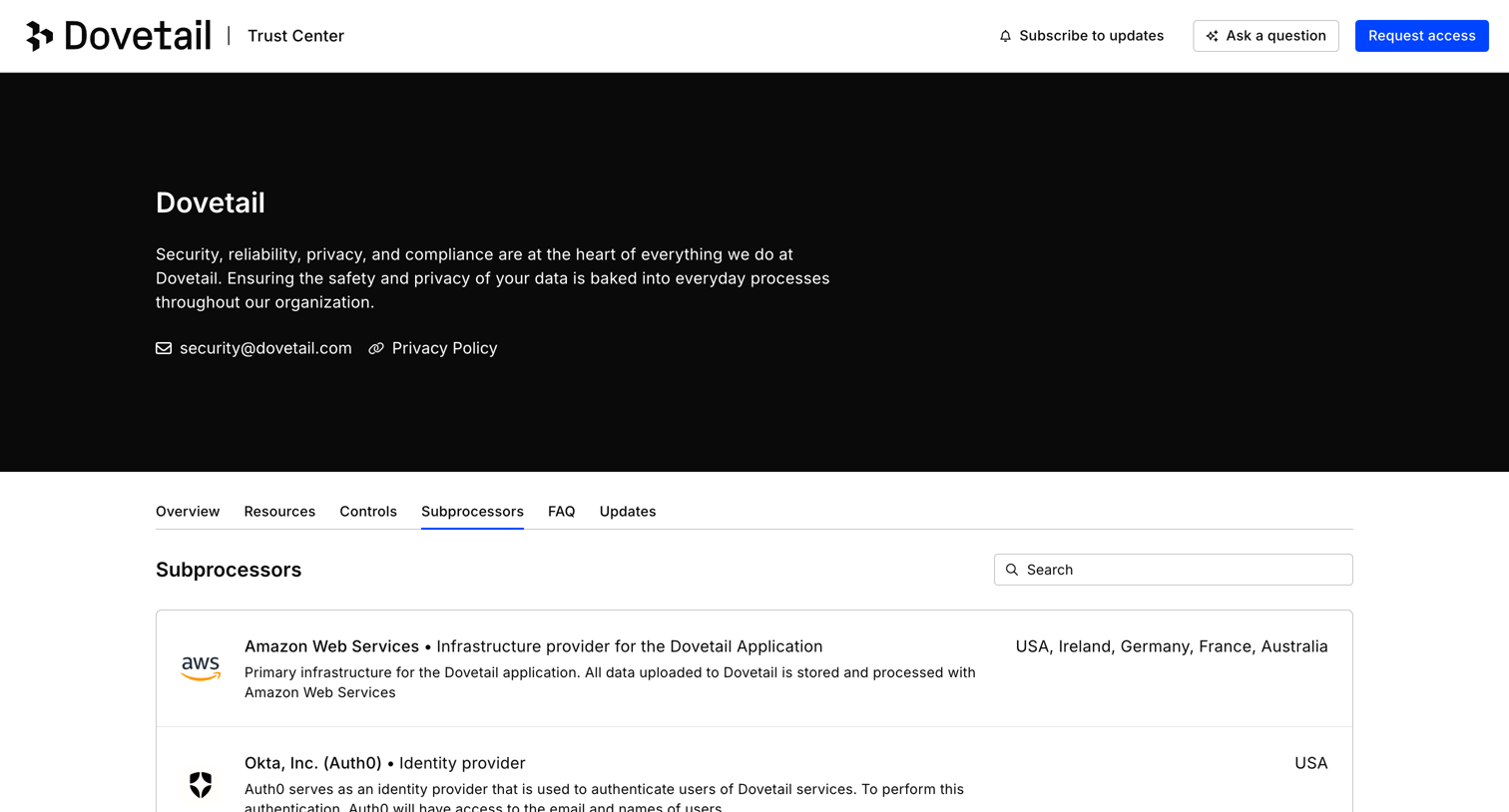
Task: Go to the Controls tab
Action: point(368,511)
